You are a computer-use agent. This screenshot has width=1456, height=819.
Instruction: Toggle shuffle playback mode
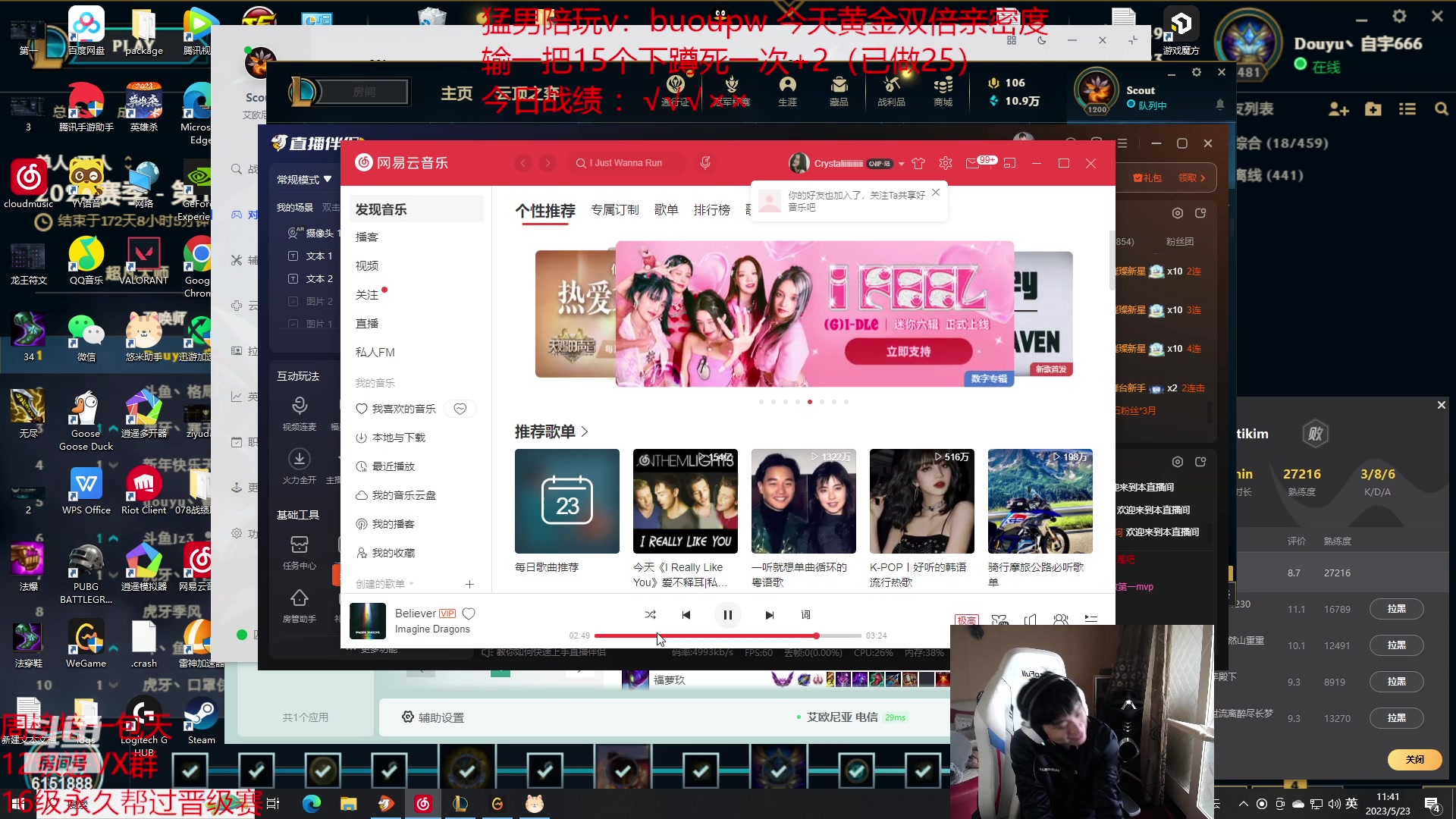(x=650, y=615)
